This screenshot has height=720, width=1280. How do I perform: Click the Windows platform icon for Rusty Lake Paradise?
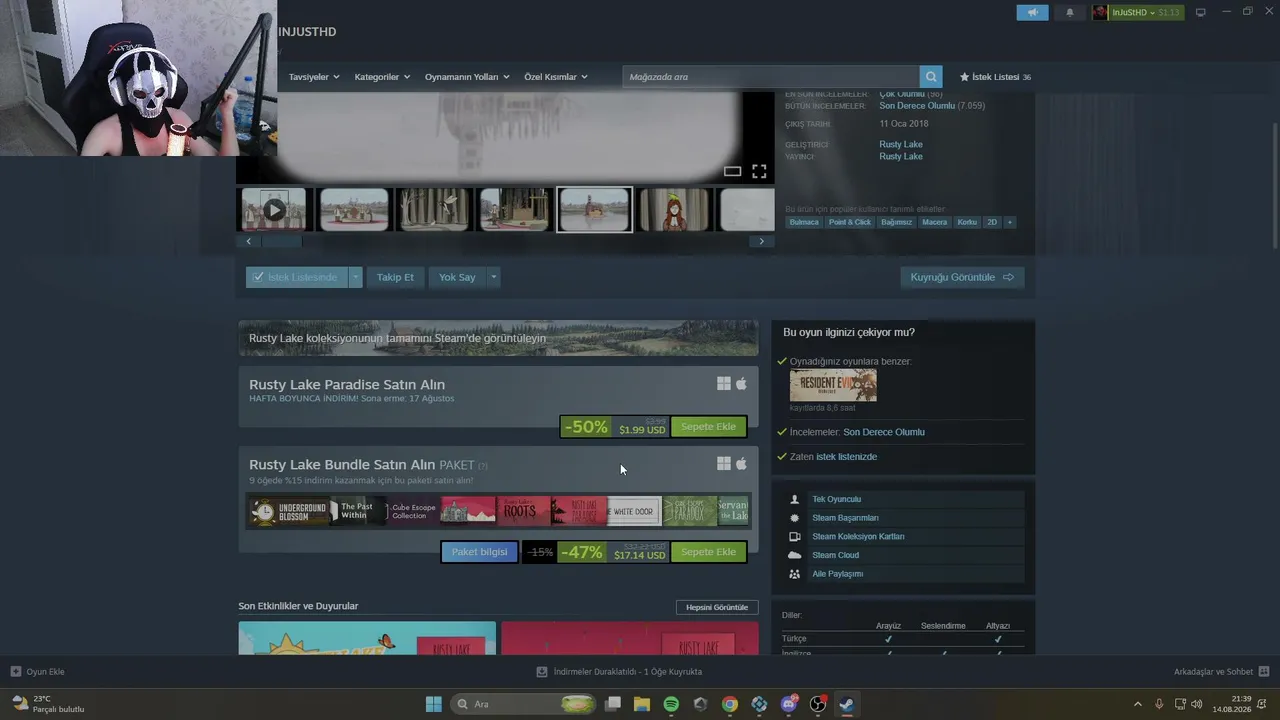click(724, 384)
